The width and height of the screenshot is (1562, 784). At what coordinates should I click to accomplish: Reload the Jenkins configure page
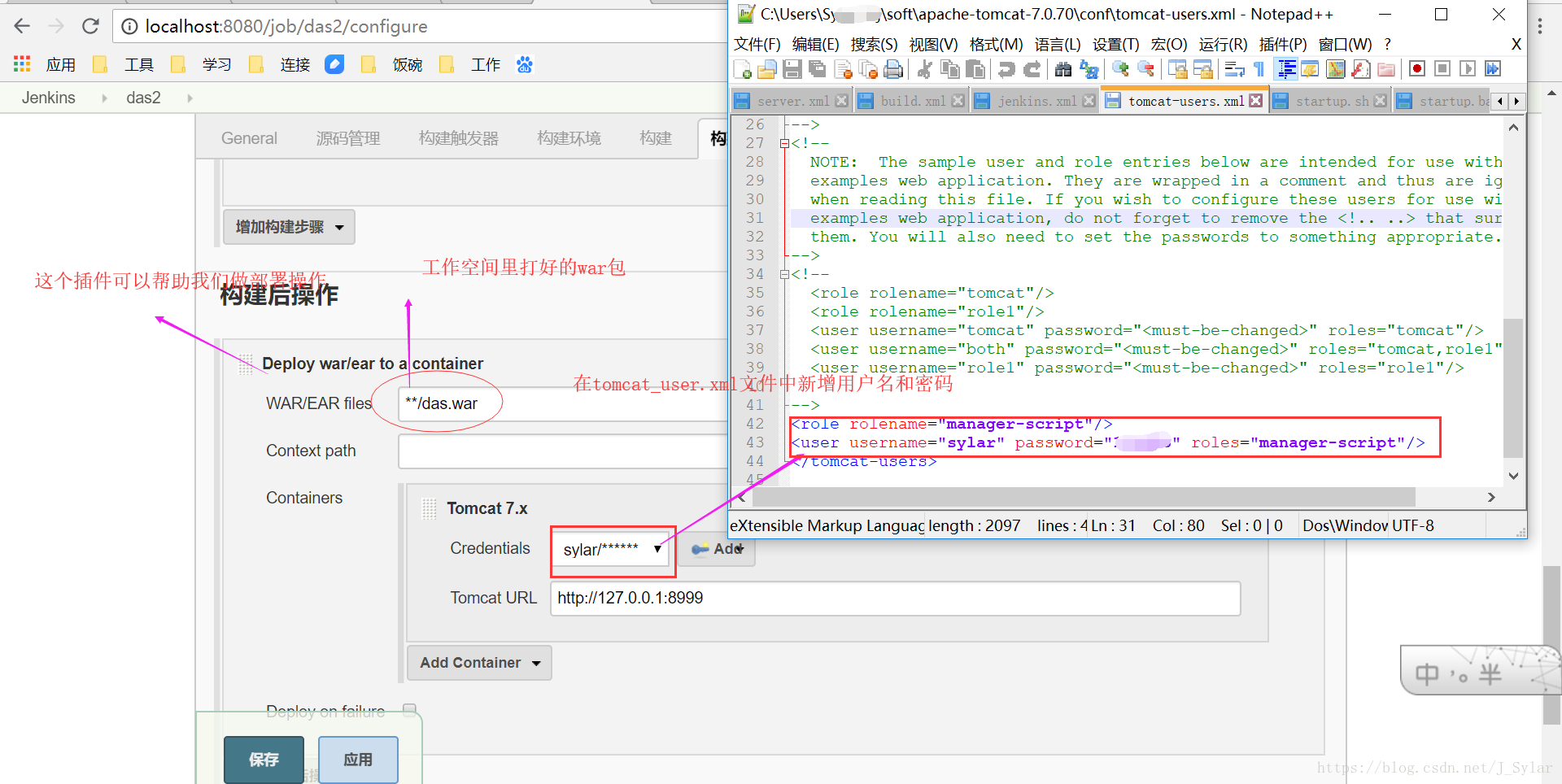click(90, 26)
